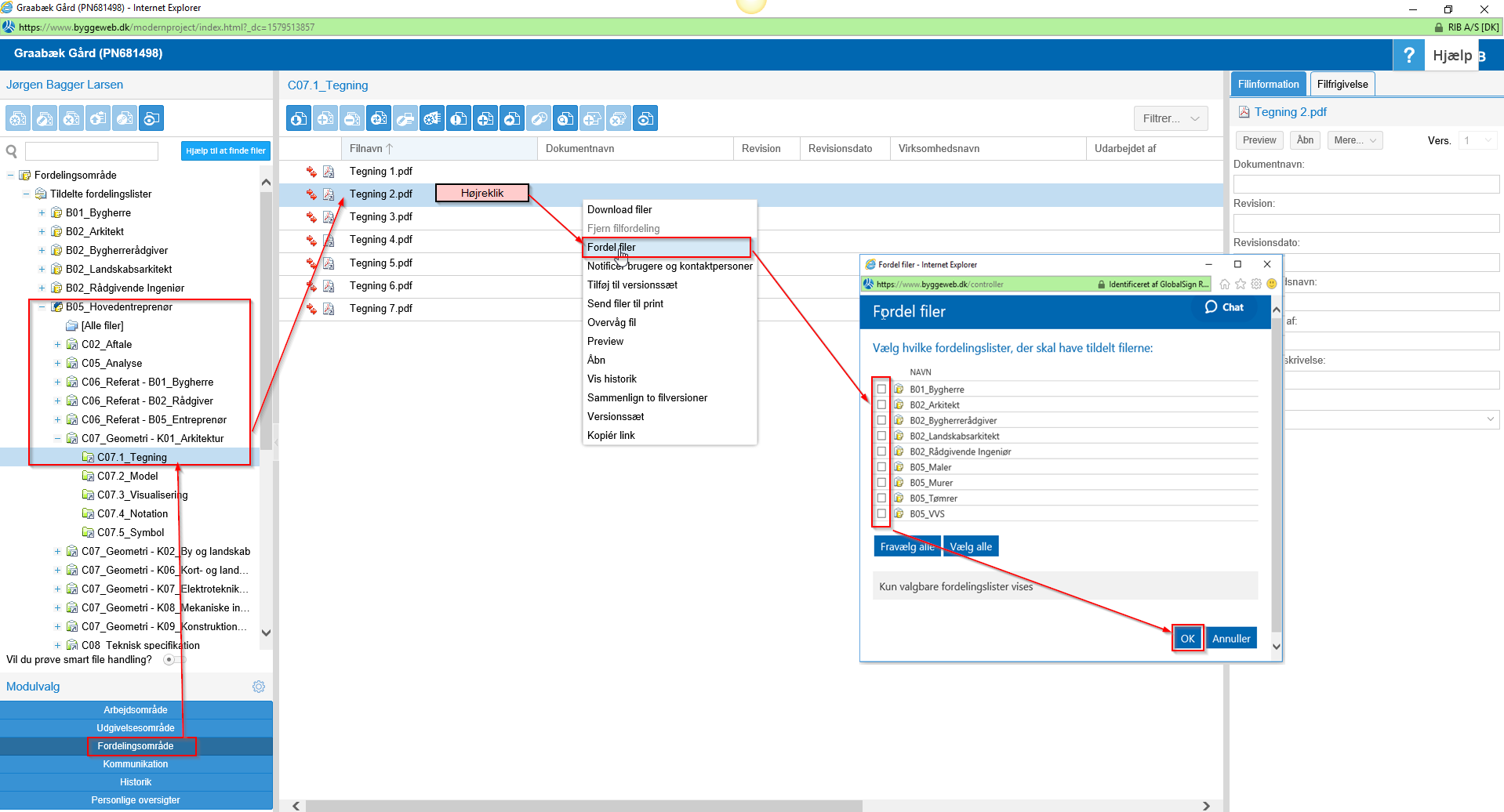Click the download files toolbar icon

click(x=299, y=119)
